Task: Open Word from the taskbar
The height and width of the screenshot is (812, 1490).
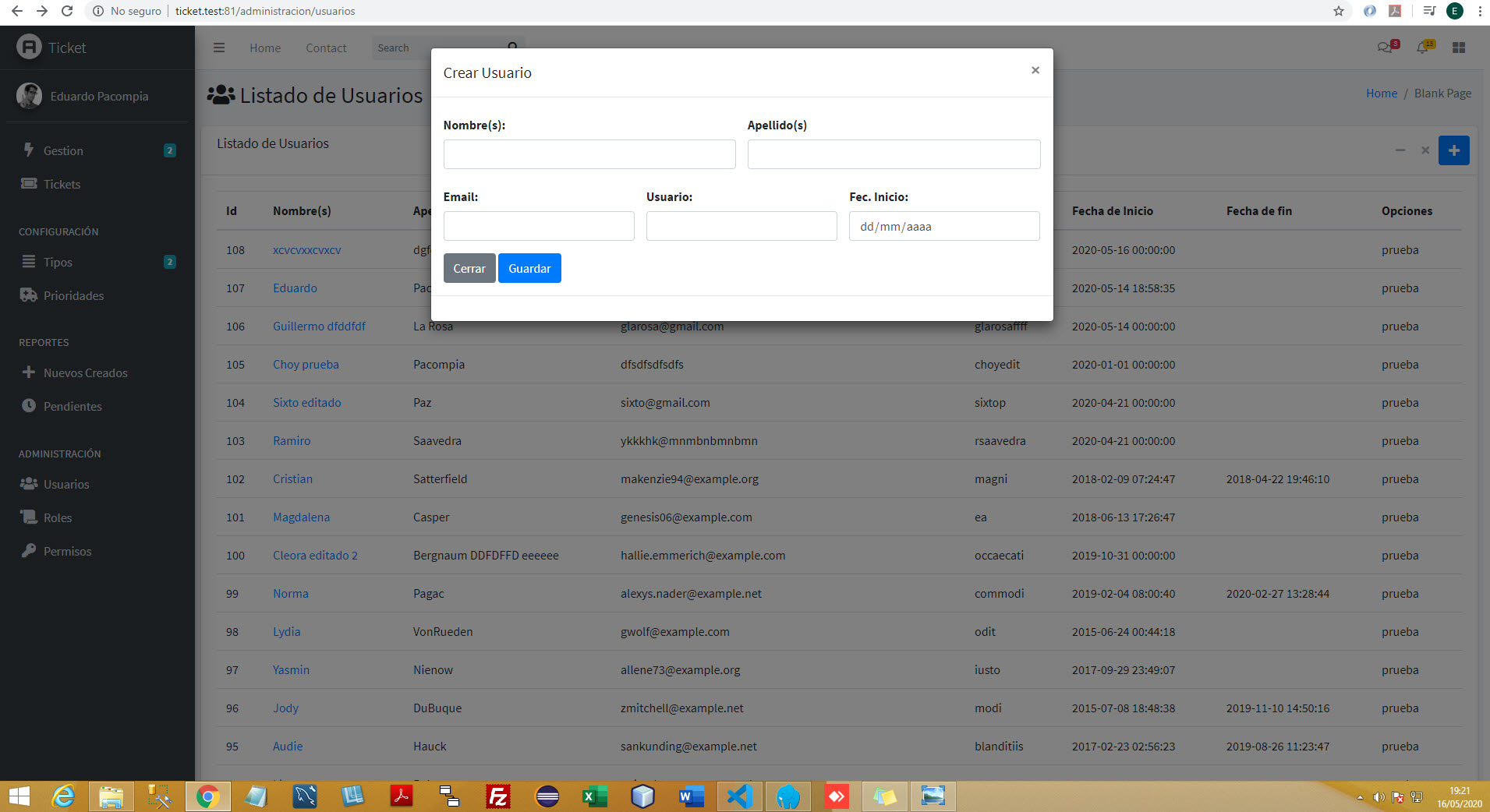Action: click(x=691, y=796)
